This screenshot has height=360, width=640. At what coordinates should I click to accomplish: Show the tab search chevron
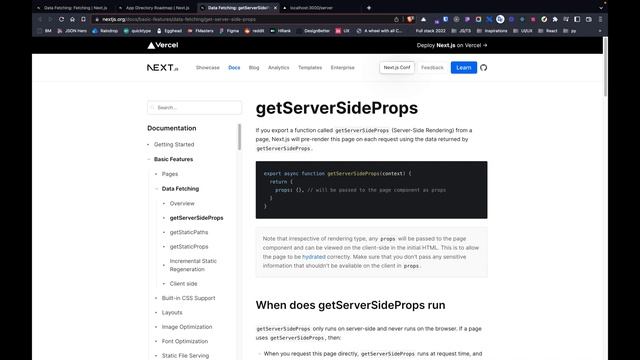tap(601, 8)
